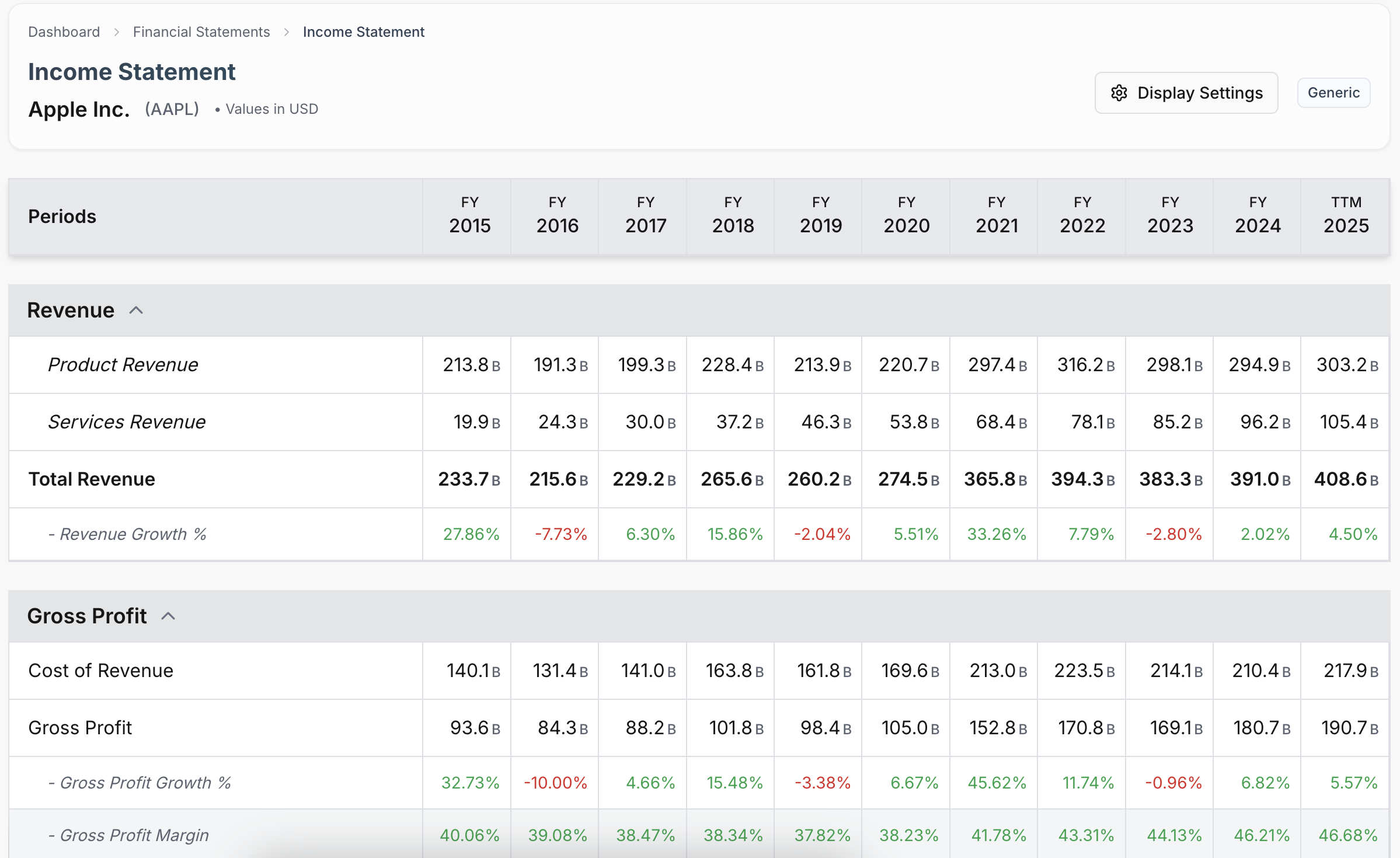This screenshot has height=858, width=1400.
Task: Open Financial Statements from breadcrumb
Action: point(201,32)
